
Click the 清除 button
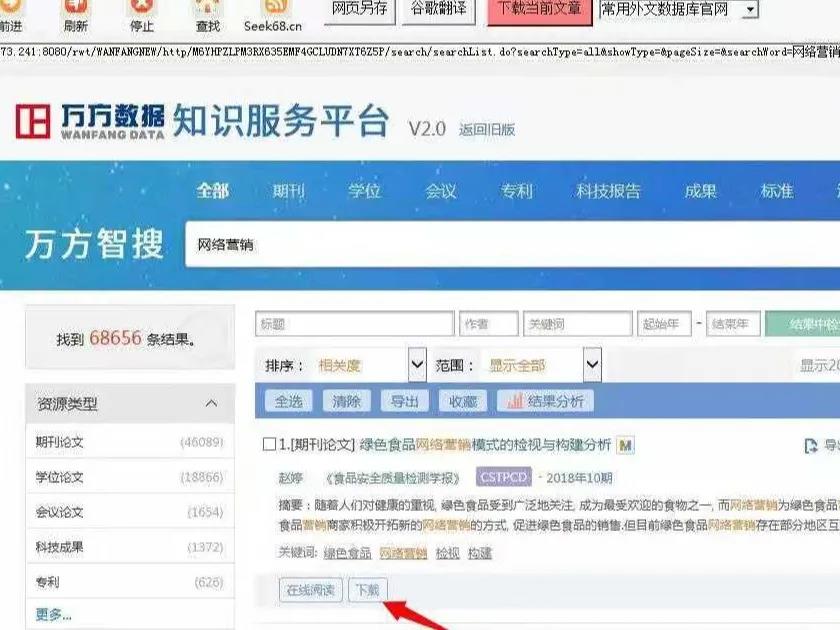point(347,401)
